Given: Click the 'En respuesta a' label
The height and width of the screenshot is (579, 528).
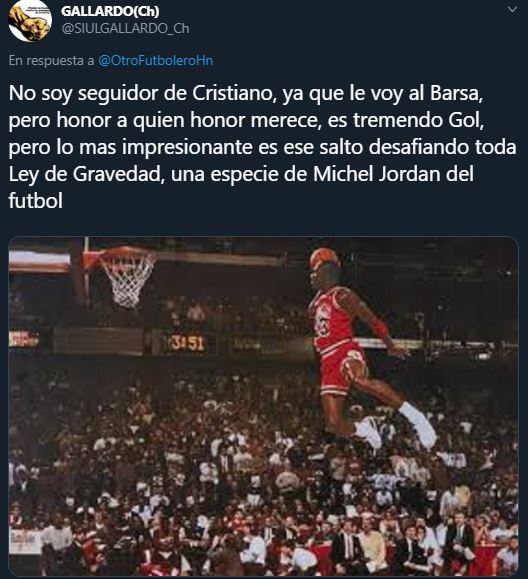Looking at the screenshot, I should click(51, 61).
